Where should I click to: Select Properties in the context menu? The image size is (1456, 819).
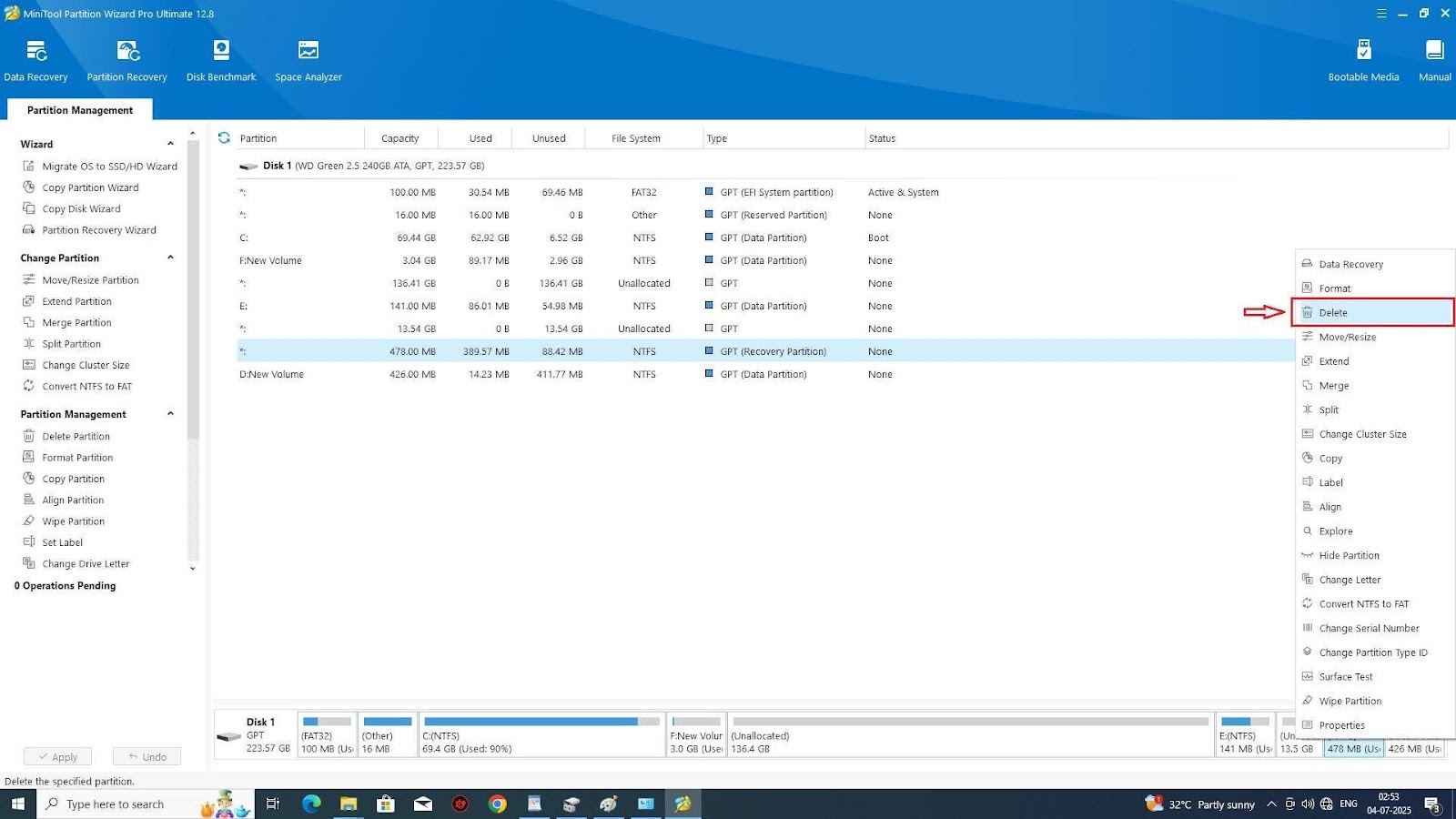(x=1373, y=725)
